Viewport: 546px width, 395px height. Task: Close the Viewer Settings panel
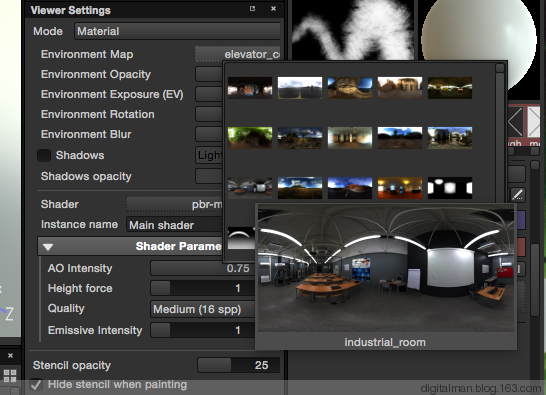(273, 9)
